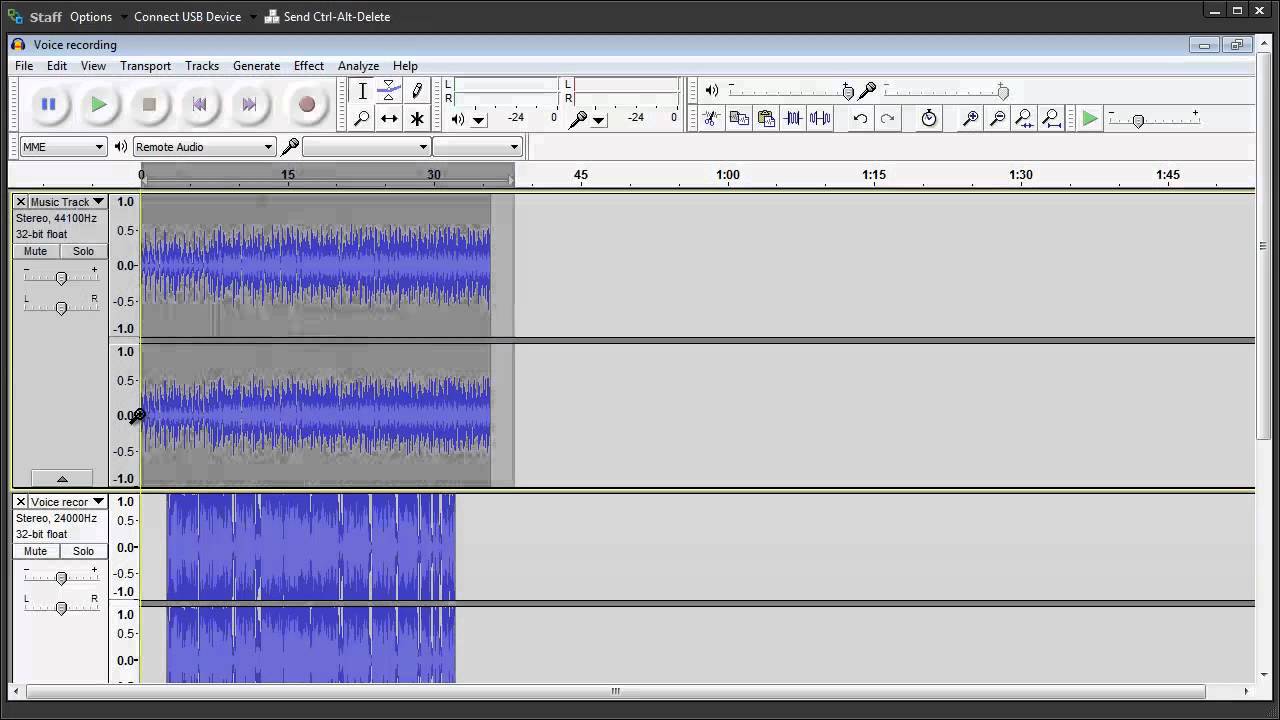Click the Copy icon in edit toolbar
Viewport: 1280px width, 720px height.
point(739,118)
